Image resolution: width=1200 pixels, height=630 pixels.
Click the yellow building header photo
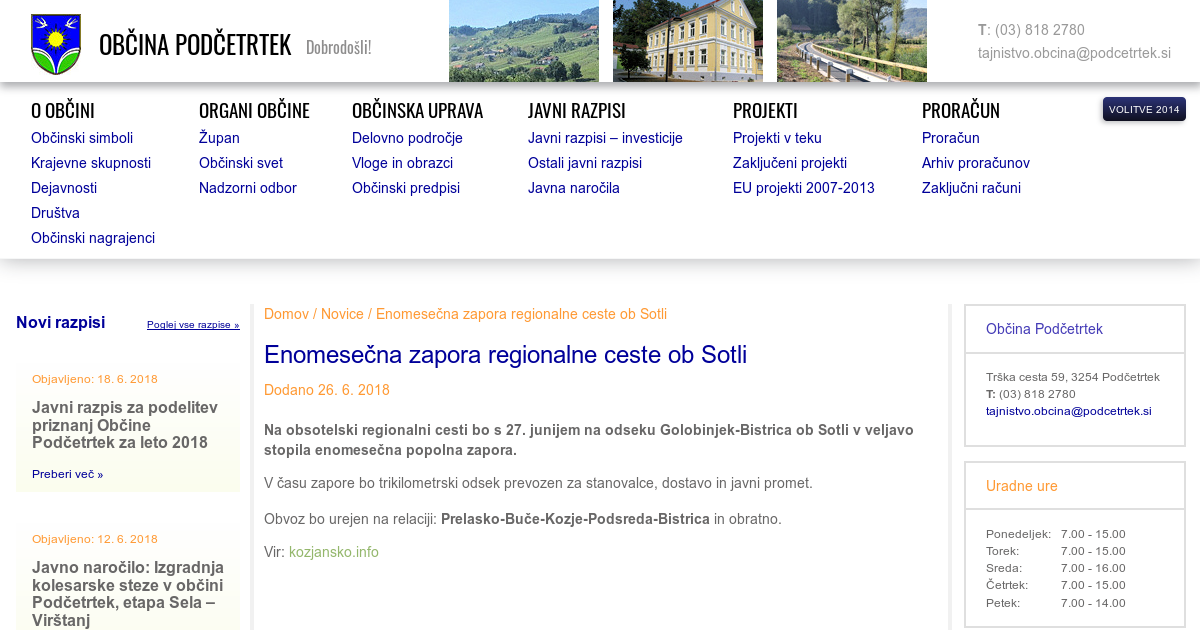coord(687,41)
